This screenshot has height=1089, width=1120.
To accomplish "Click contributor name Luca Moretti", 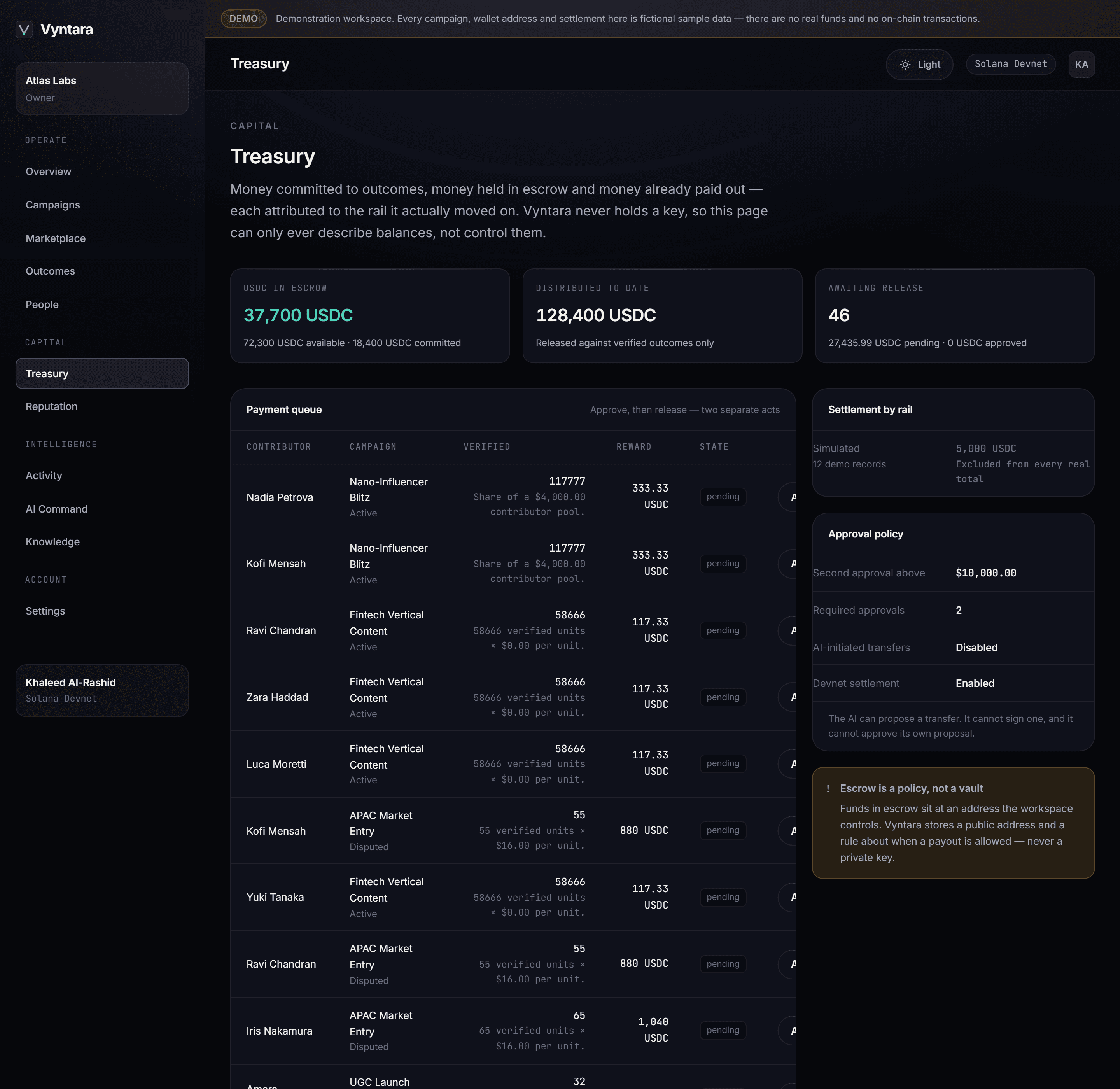I will pos(276,764).
